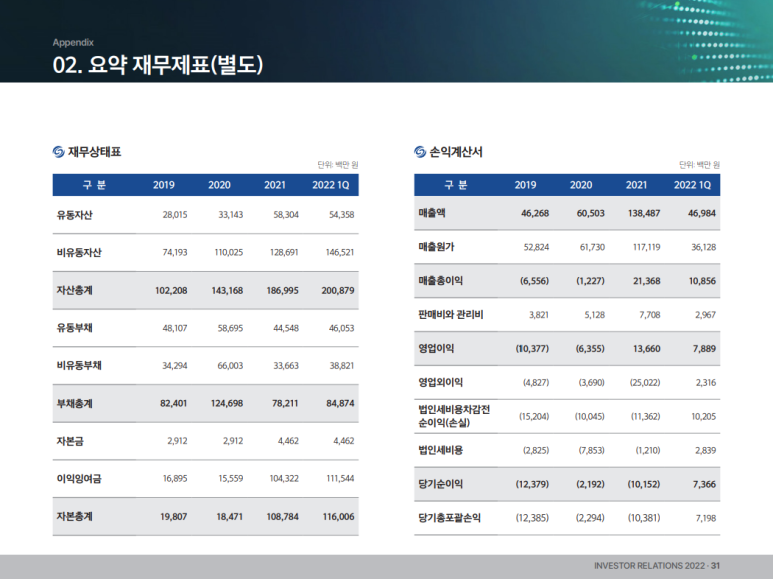Click the 매출원가 row label

click(x=436, y=247)
